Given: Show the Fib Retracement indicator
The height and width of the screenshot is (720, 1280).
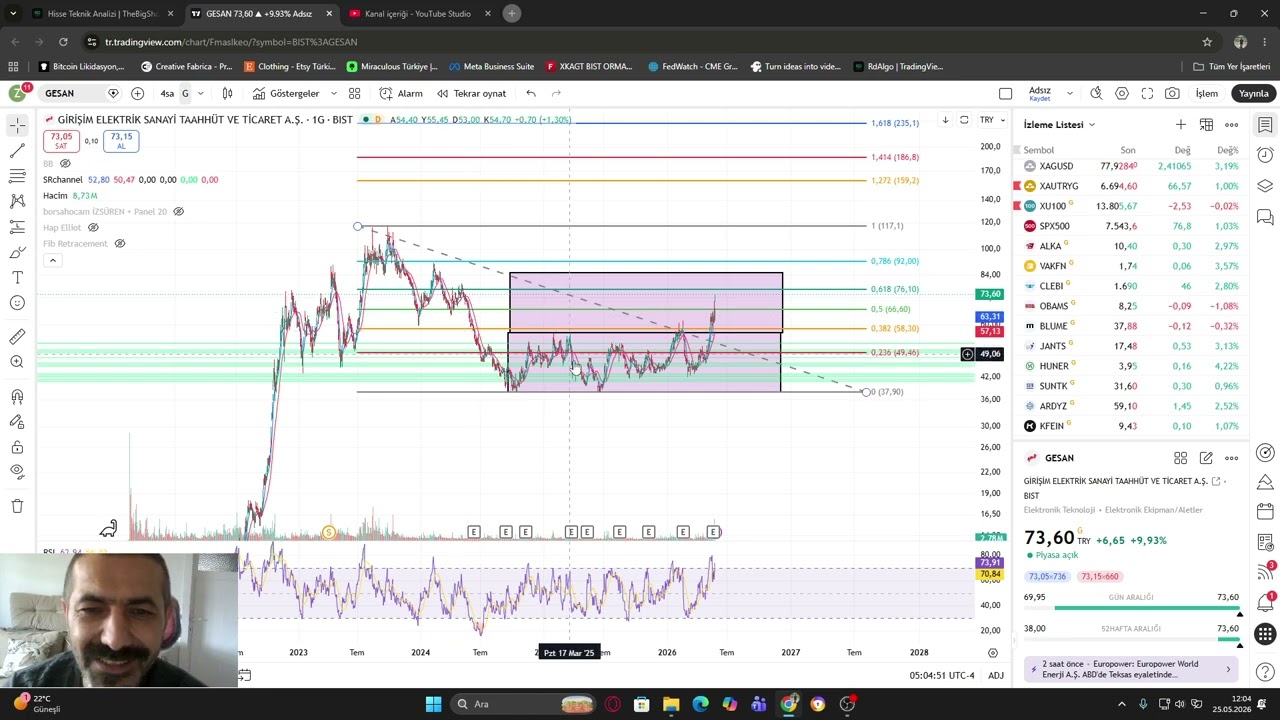Looking at the screenshot, I should 119,243.
